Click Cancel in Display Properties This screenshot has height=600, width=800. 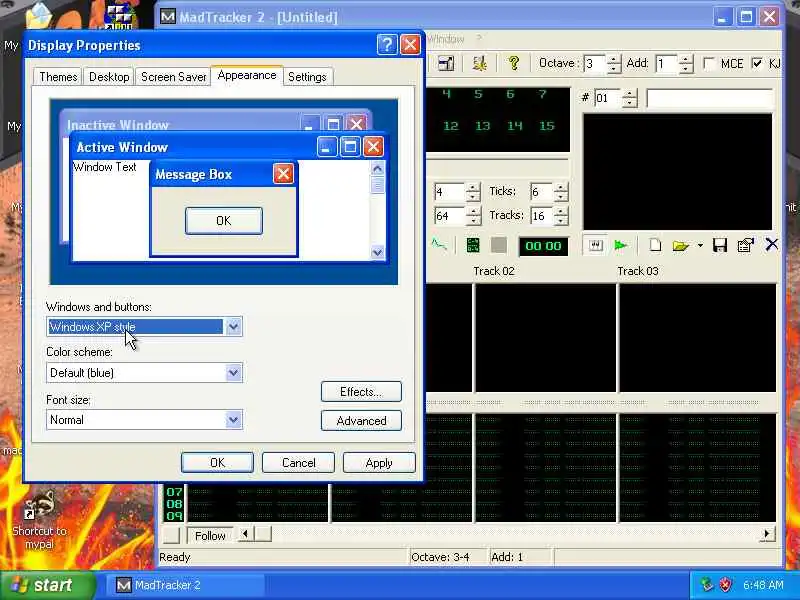click(x=298, y=463)
